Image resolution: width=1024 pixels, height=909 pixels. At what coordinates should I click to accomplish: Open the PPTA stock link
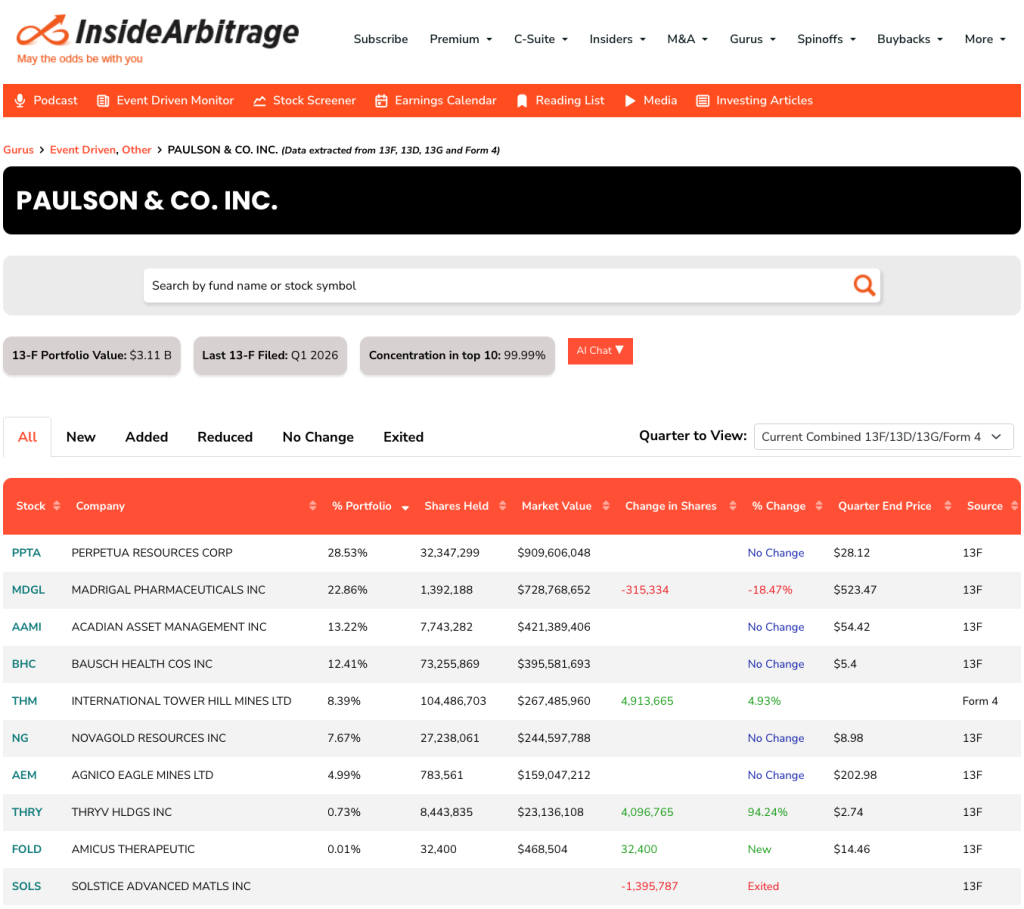pyautogui.click(x=26, y=552)
